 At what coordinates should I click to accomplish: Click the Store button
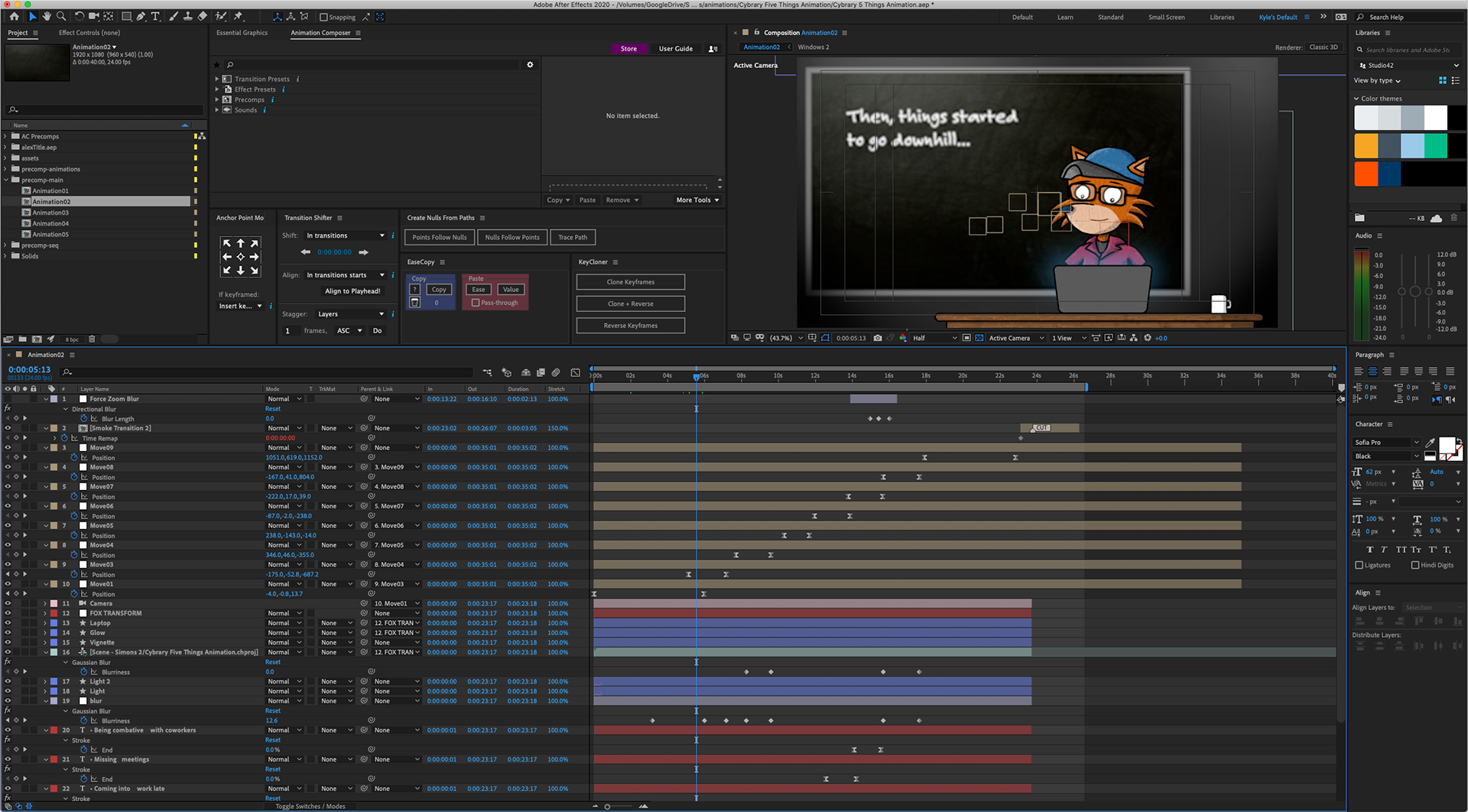click(628, 49)
